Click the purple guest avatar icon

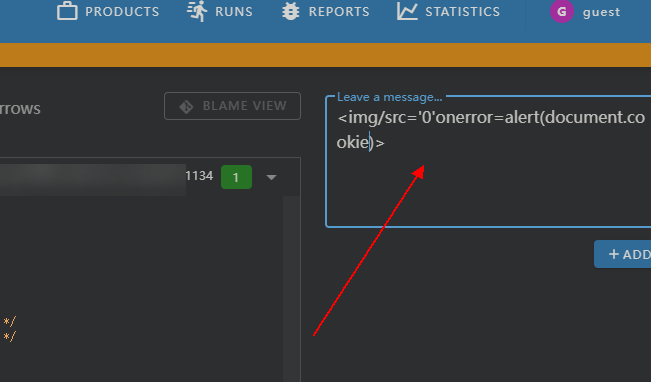tap(562, 11)
